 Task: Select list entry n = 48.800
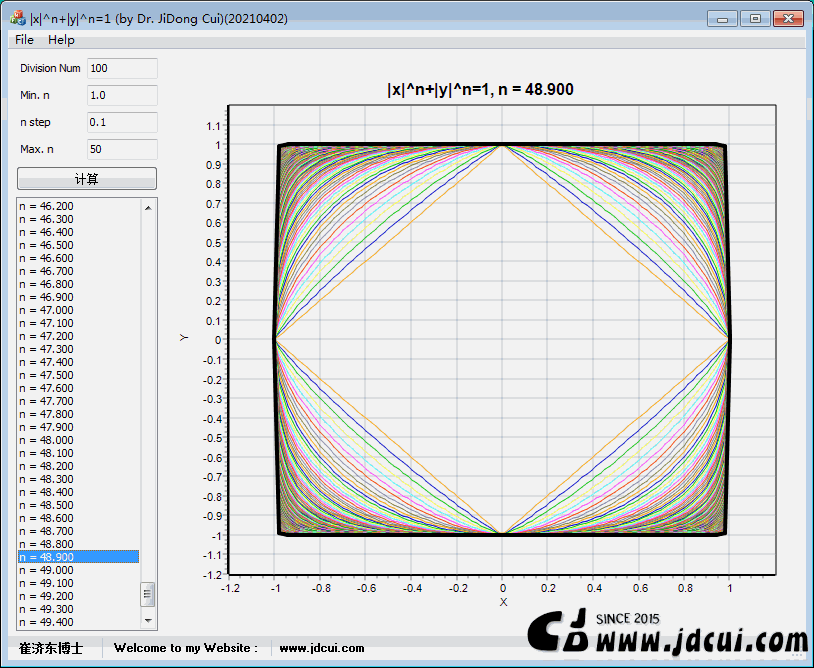click(x=78, y=544)
